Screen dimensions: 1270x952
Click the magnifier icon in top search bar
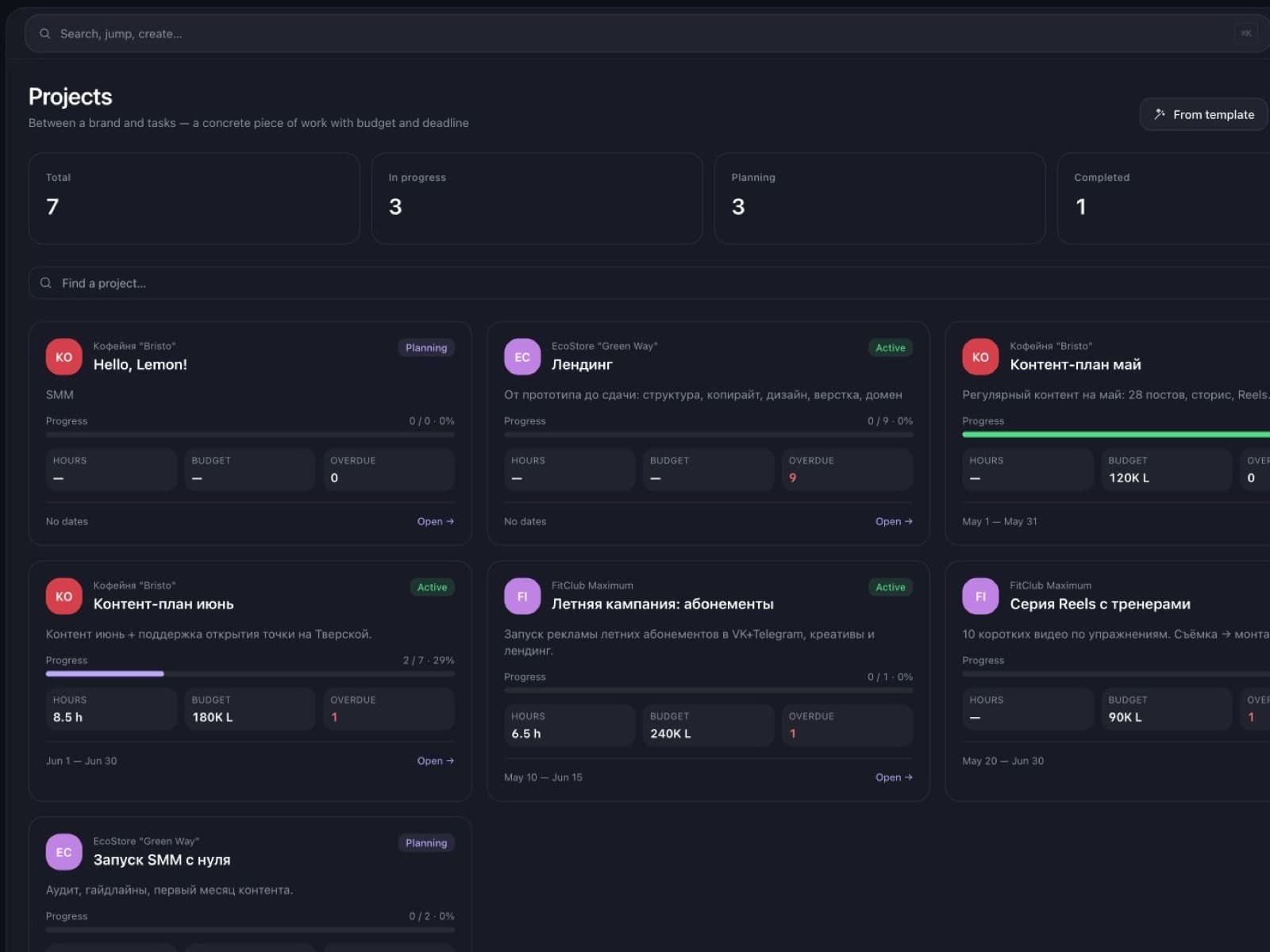44,33
